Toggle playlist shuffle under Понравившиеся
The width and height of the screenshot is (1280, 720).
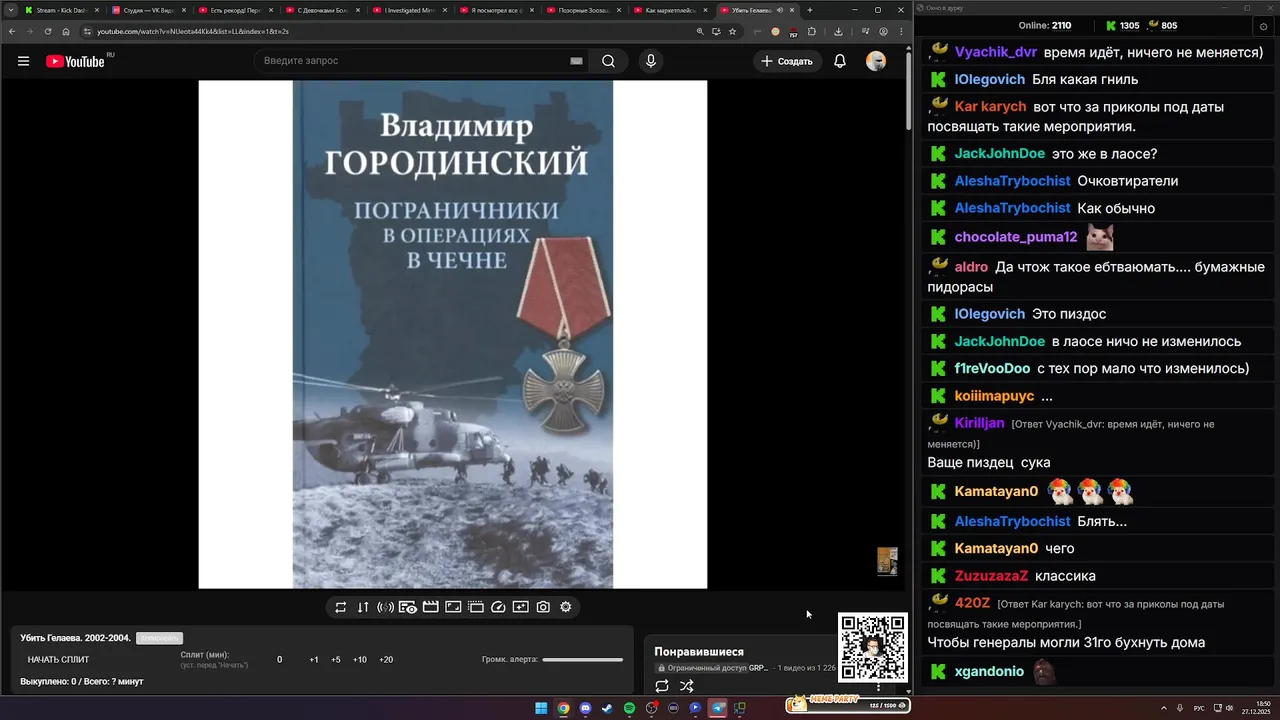point(687,686)
